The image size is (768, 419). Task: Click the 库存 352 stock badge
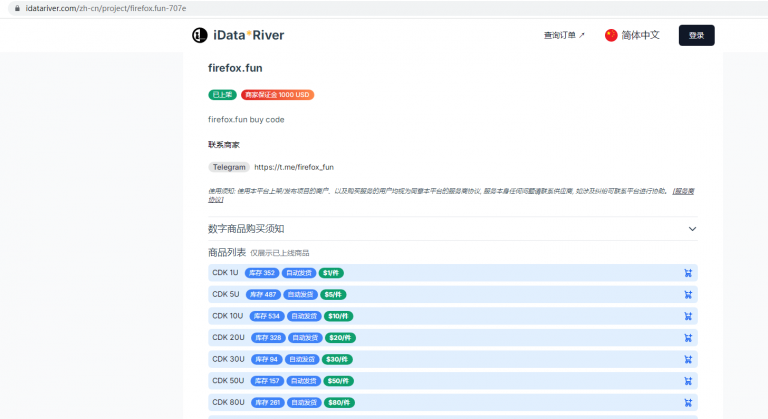(262, 273)
